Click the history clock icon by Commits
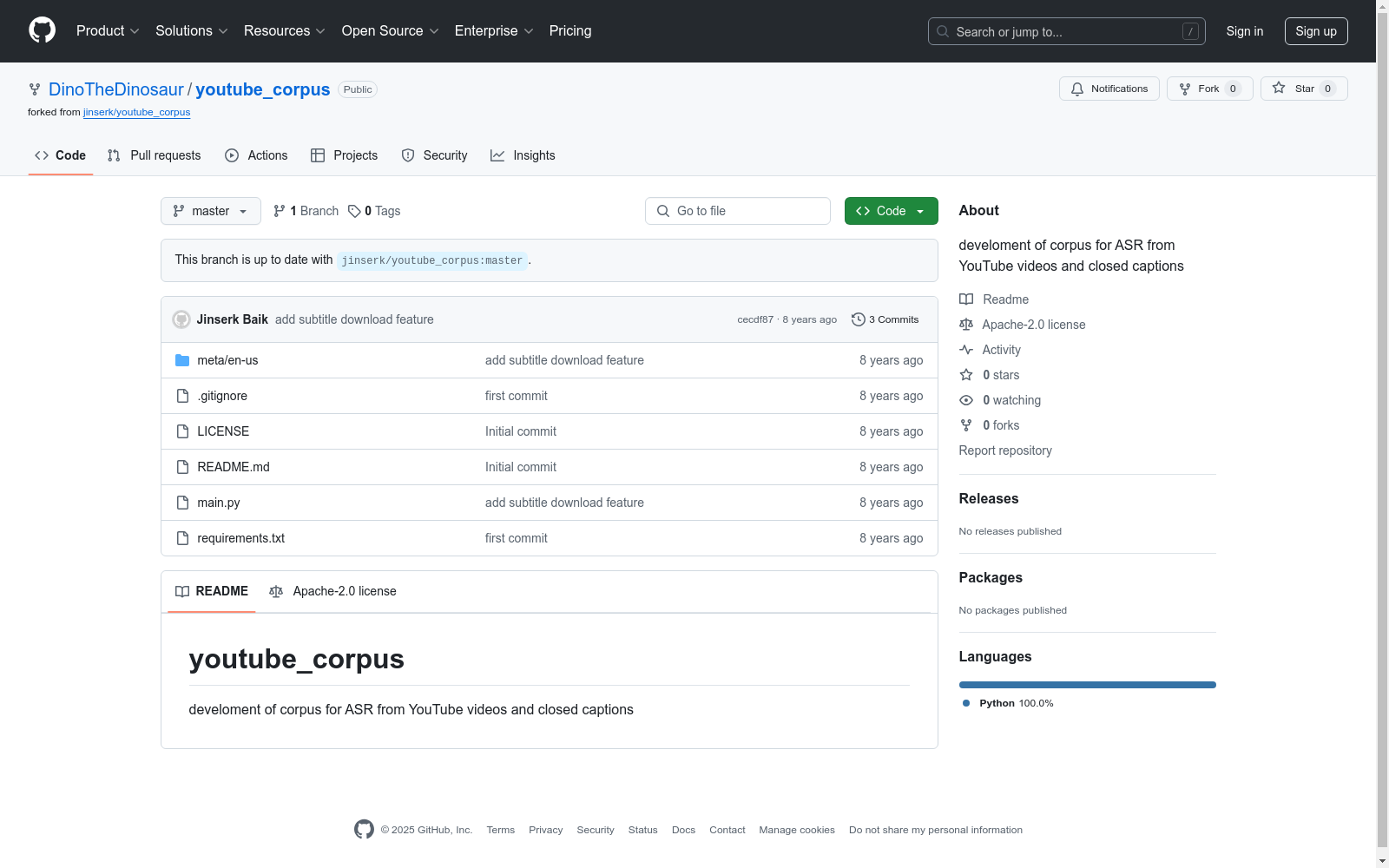Screen dimensions: 1389x868 pos(859,319)
